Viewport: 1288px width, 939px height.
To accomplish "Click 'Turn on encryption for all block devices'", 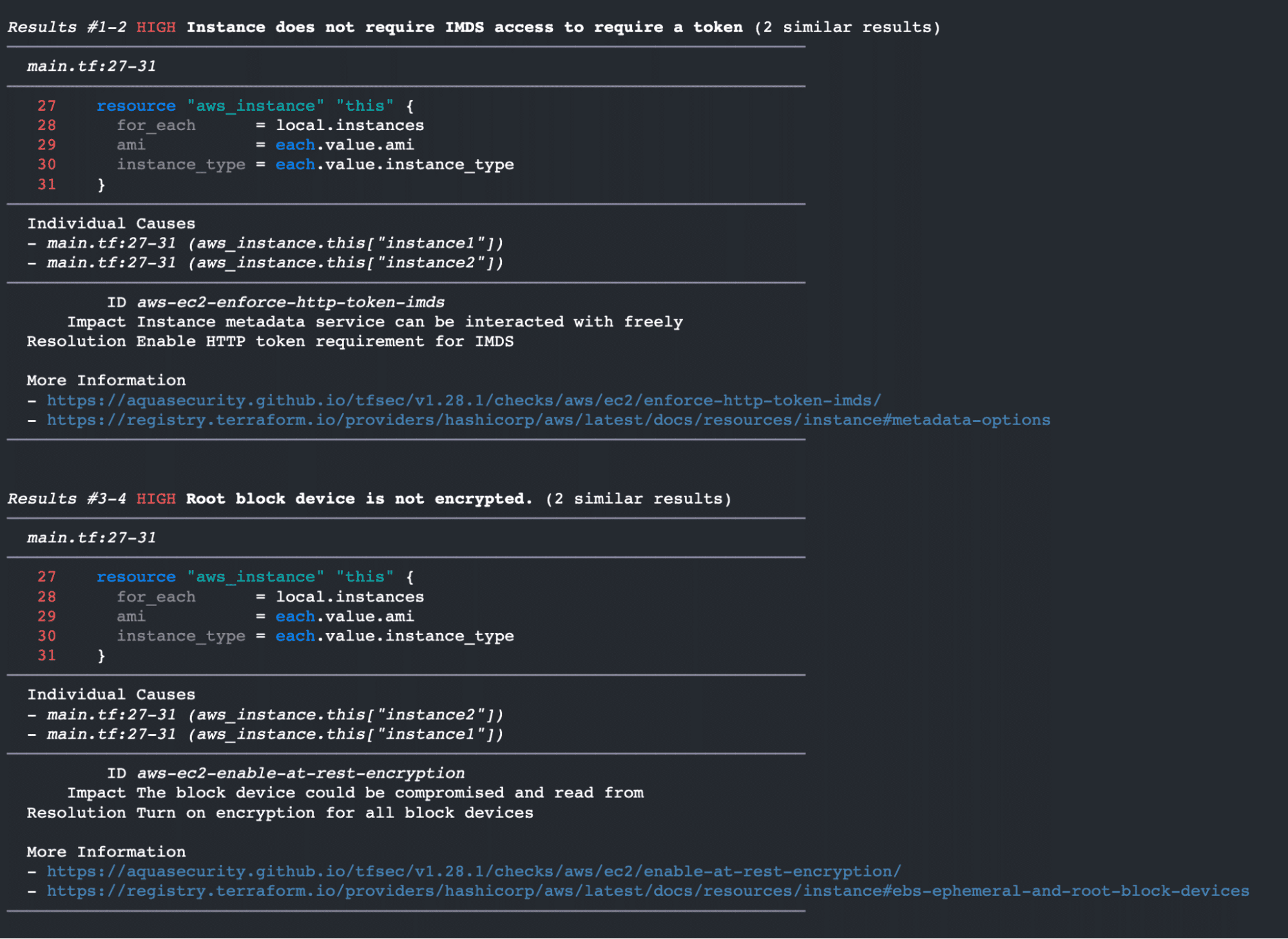I will [x=335, y=813].
